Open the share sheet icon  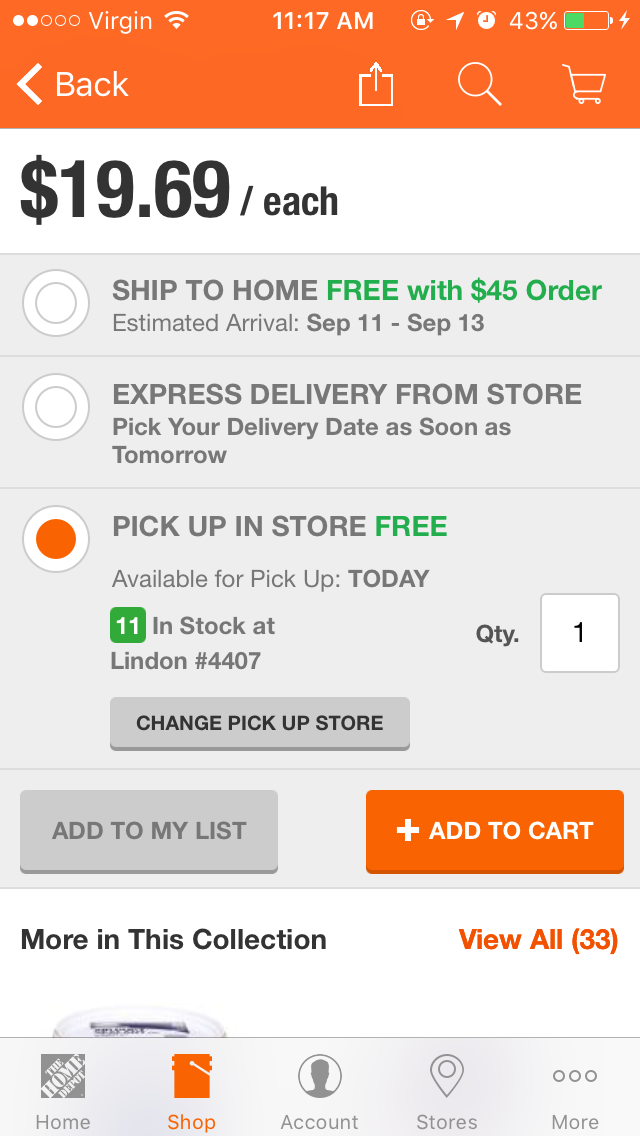375,84
